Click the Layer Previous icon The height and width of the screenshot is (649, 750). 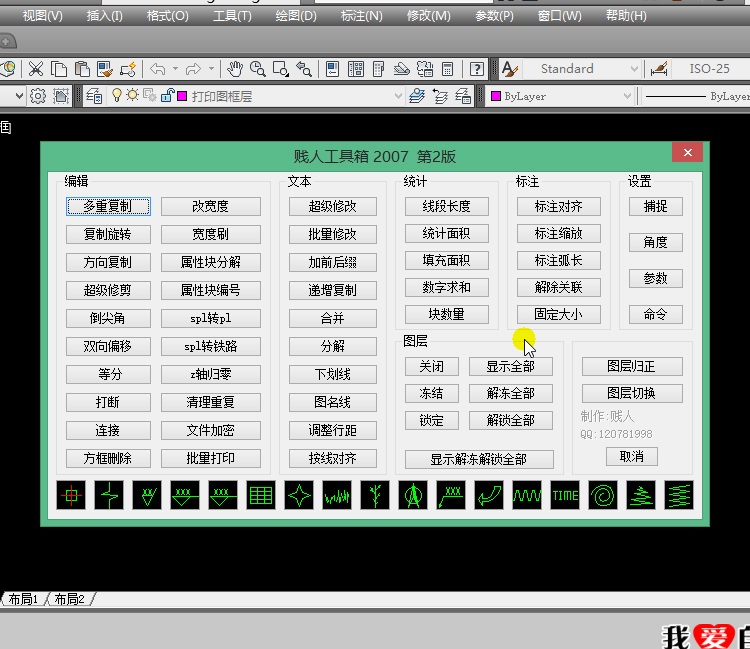[440, 96]
